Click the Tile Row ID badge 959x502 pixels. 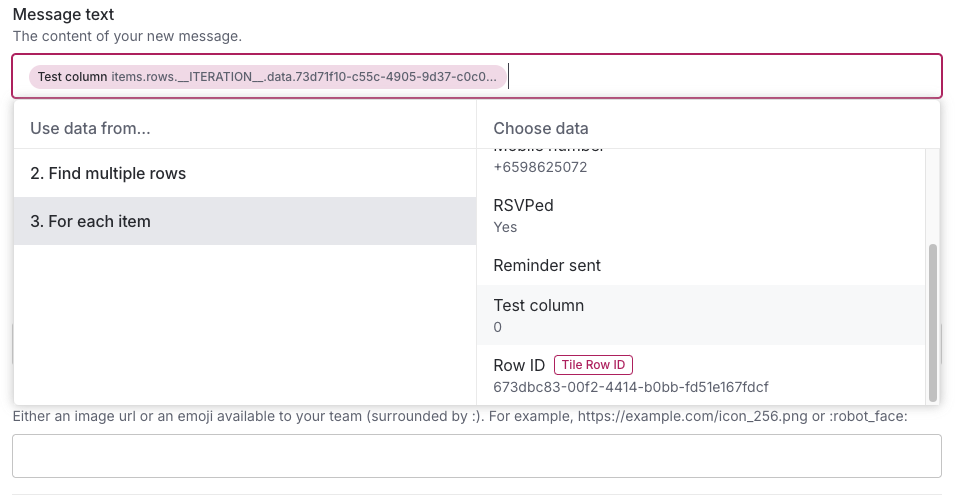[x=594, y=366]
